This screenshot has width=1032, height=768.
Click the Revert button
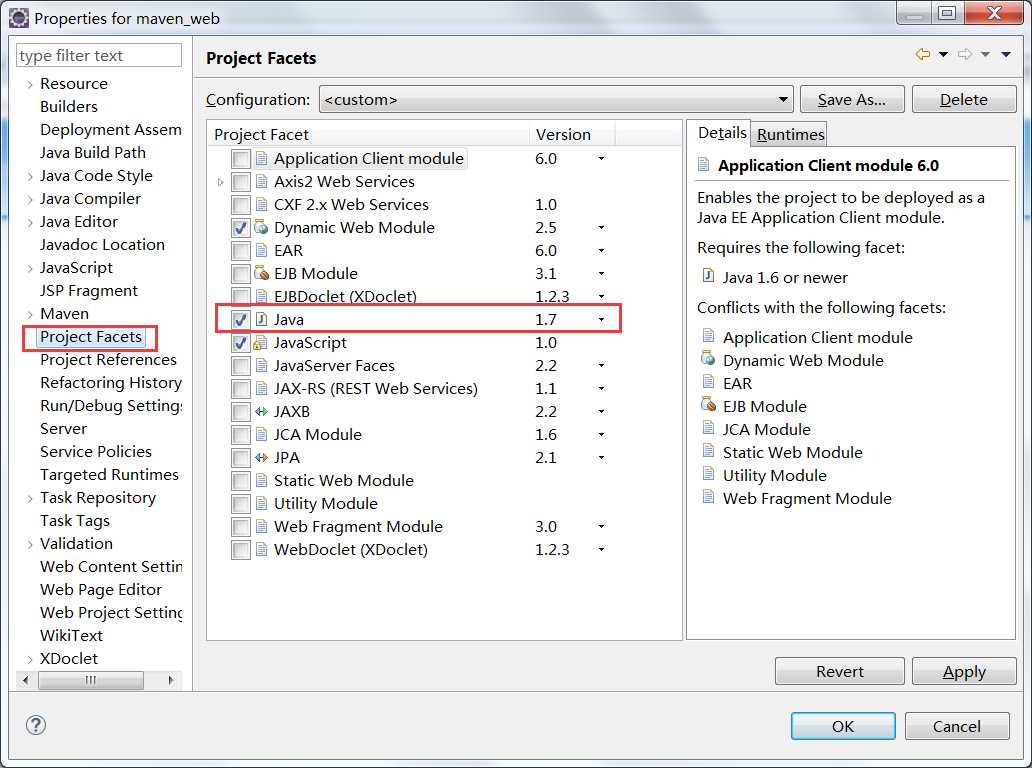[839, 671]
